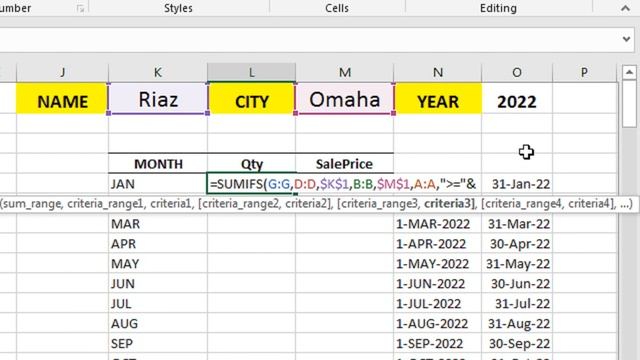Select column M header
The height and width of the screenshot is (360, 640).
tap(344, 72)
